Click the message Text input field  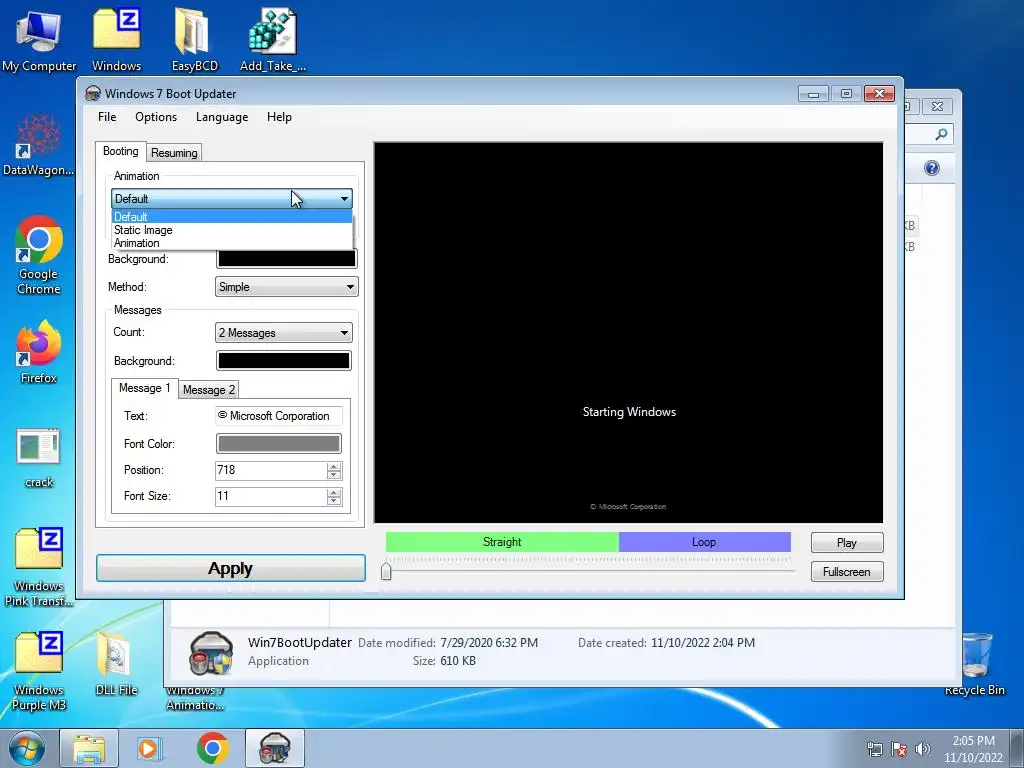(279, 416)
